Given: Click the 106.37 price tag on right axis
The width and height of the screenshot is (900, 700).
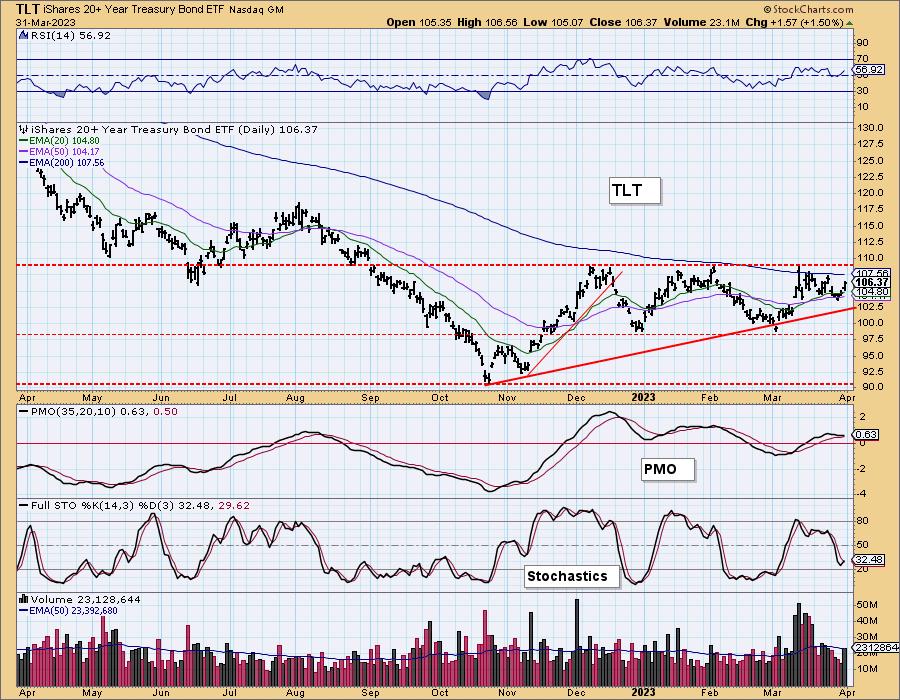Looking at the screenshot, I should click(x=871, y=282).
